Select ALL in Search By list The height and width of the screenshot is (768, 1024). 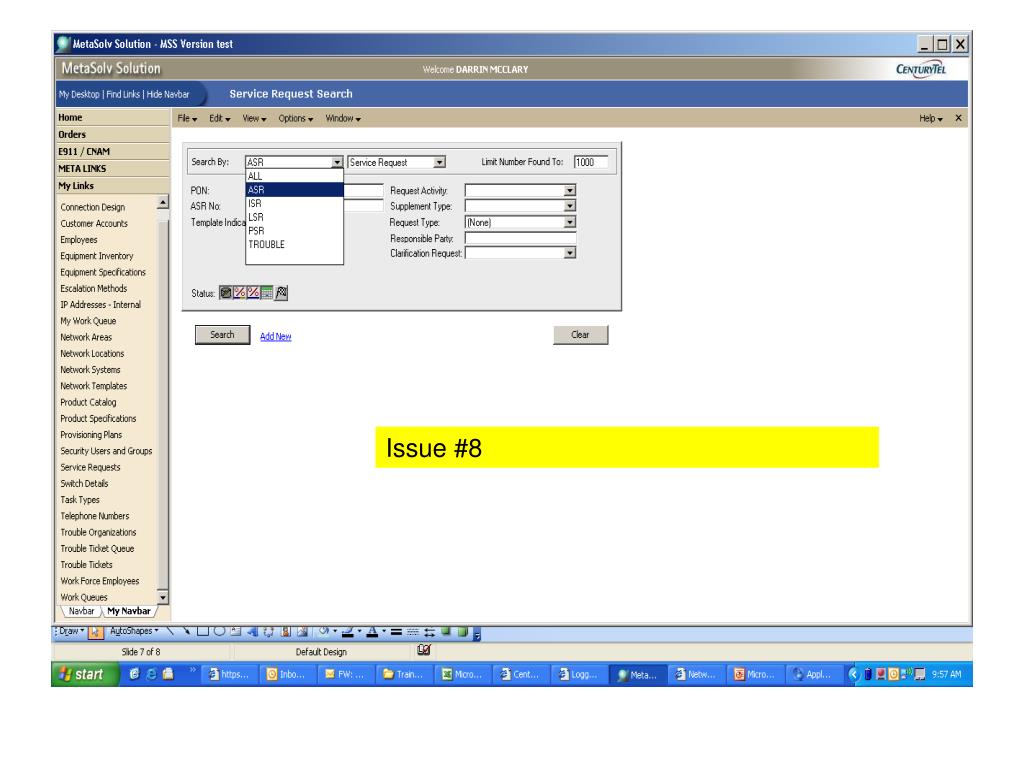295,176
